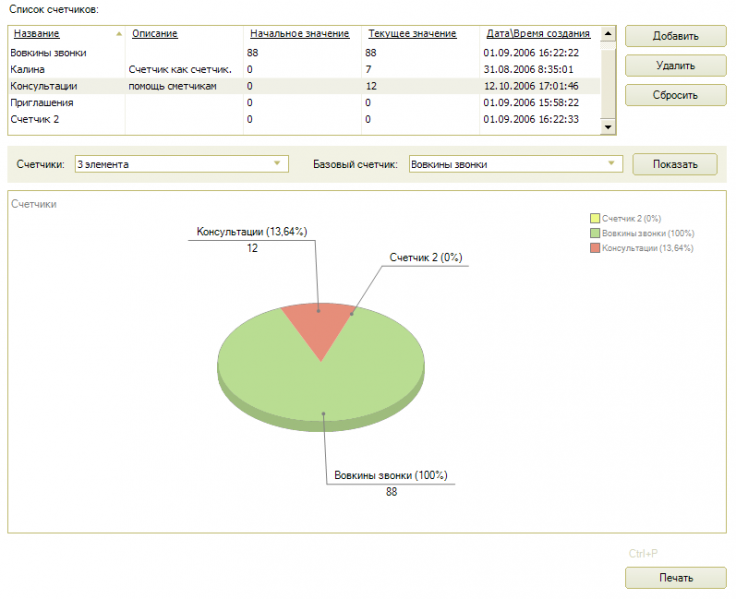The image size is (736, 599).
Task: Click date 12.10.2006 17:01:46
Action: tap(531, 86)
